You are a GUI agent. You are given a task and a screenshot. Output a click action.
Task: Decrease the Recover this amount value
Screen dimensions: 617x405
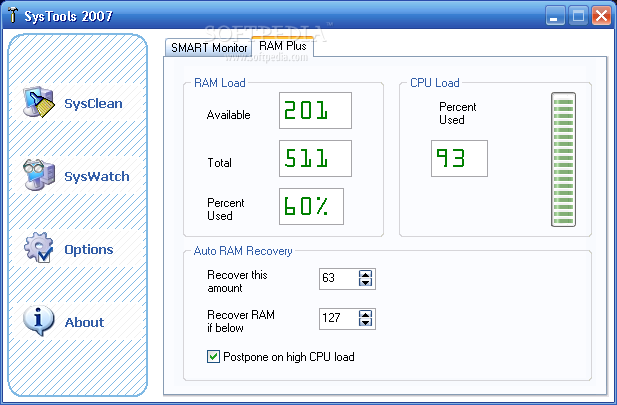365,282
